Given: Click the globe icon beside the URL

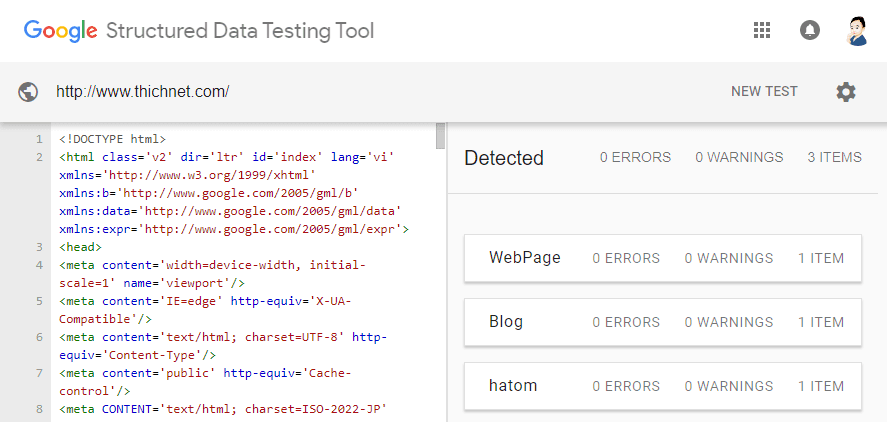Looking at the screenshot, I should click(28, 92).
